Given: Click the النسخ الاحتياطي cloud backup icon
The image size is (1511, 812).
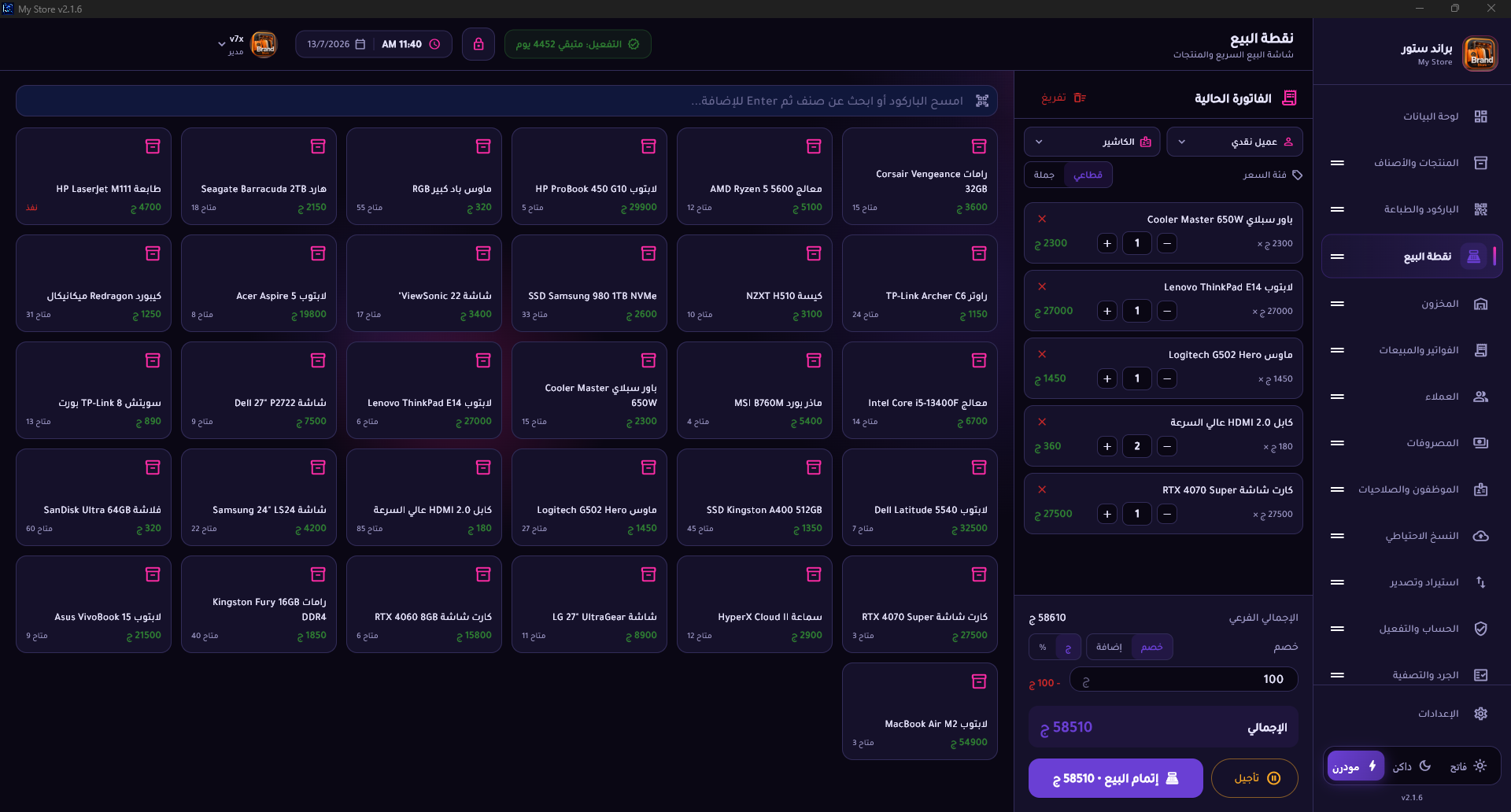Looking at the screenshot, I should coord(1480,536).
